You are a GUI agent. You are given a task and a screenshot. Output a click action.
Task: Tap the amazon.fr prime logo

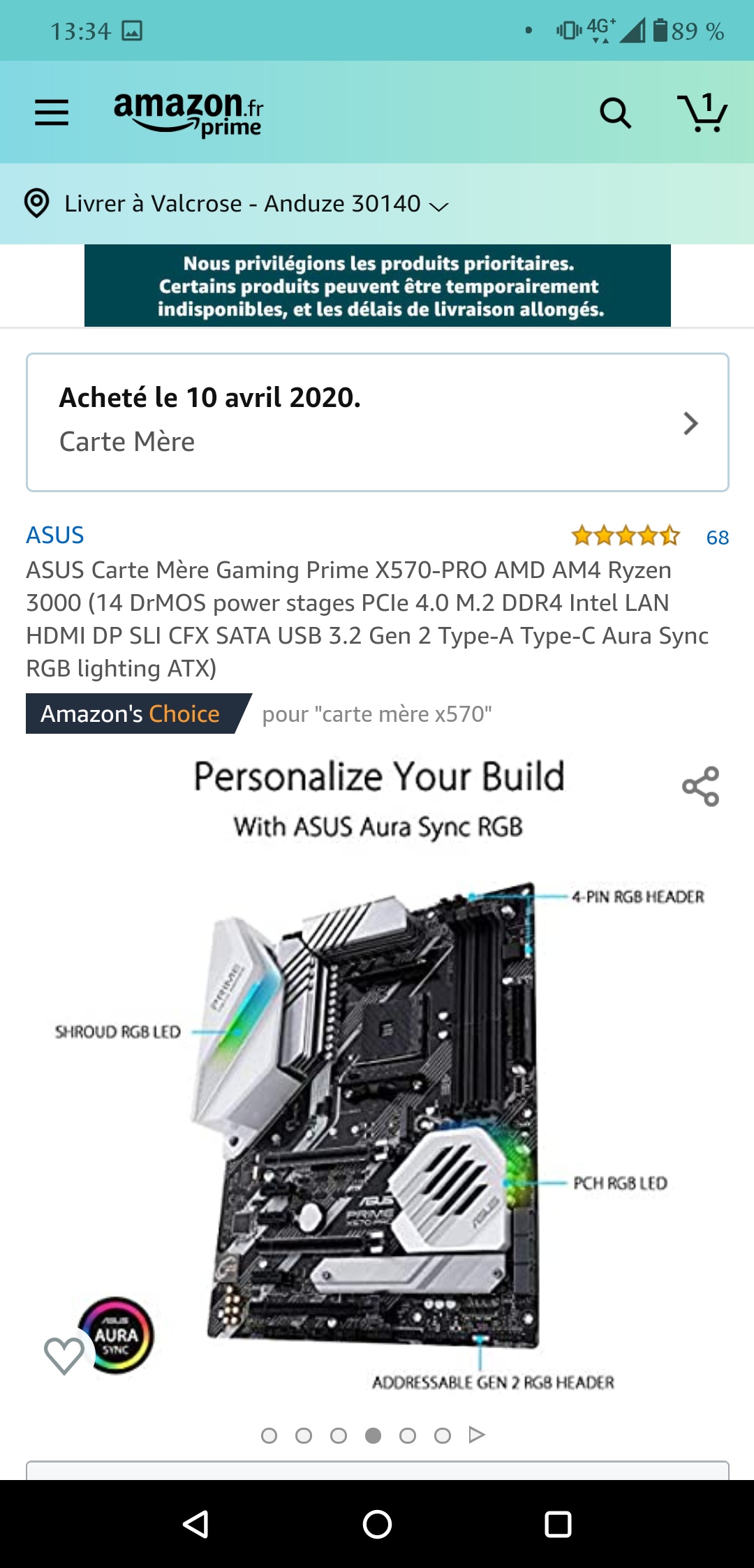tap(188, 114)
